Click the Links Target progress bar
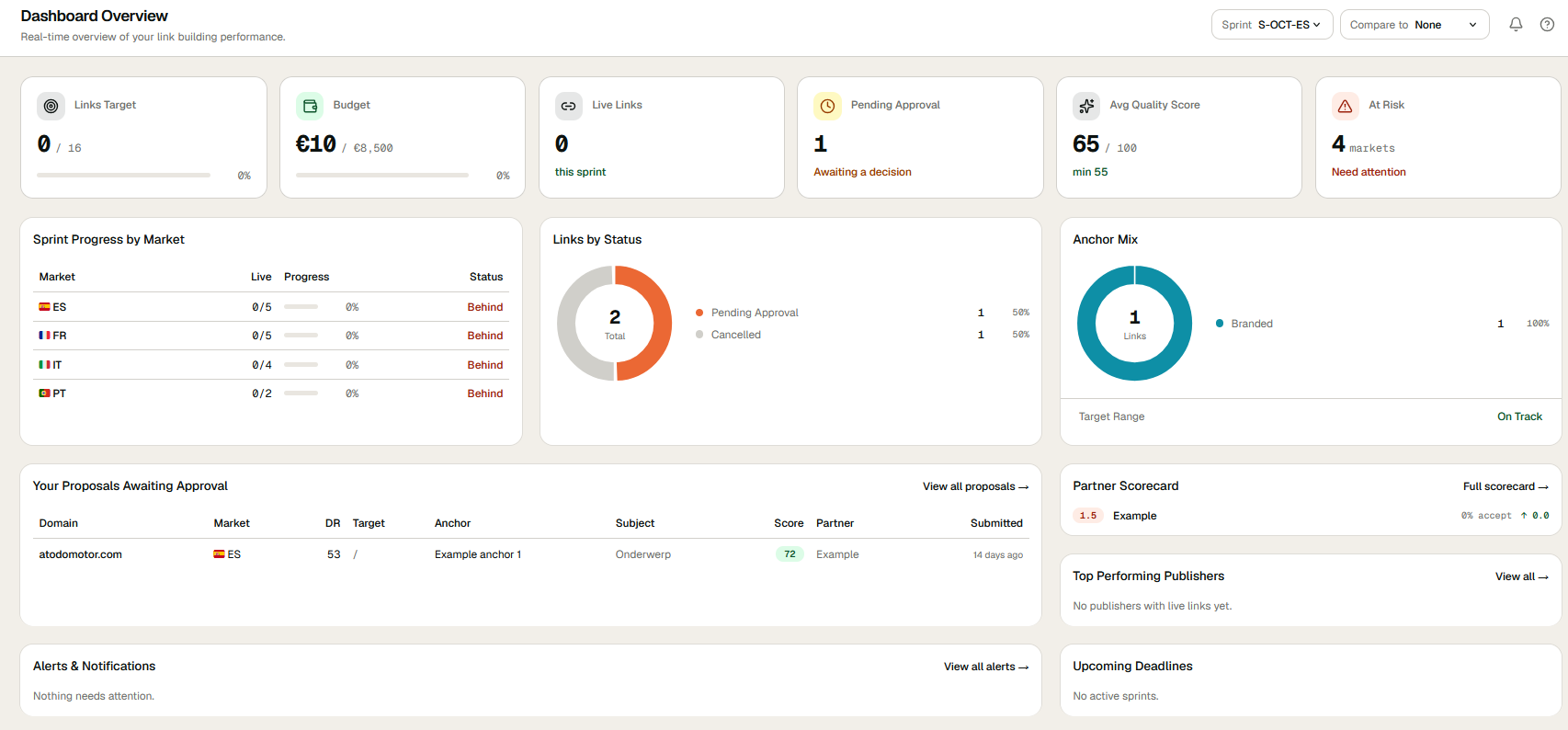This screenshot has height=730, width=1568. [x=123, y=175]
